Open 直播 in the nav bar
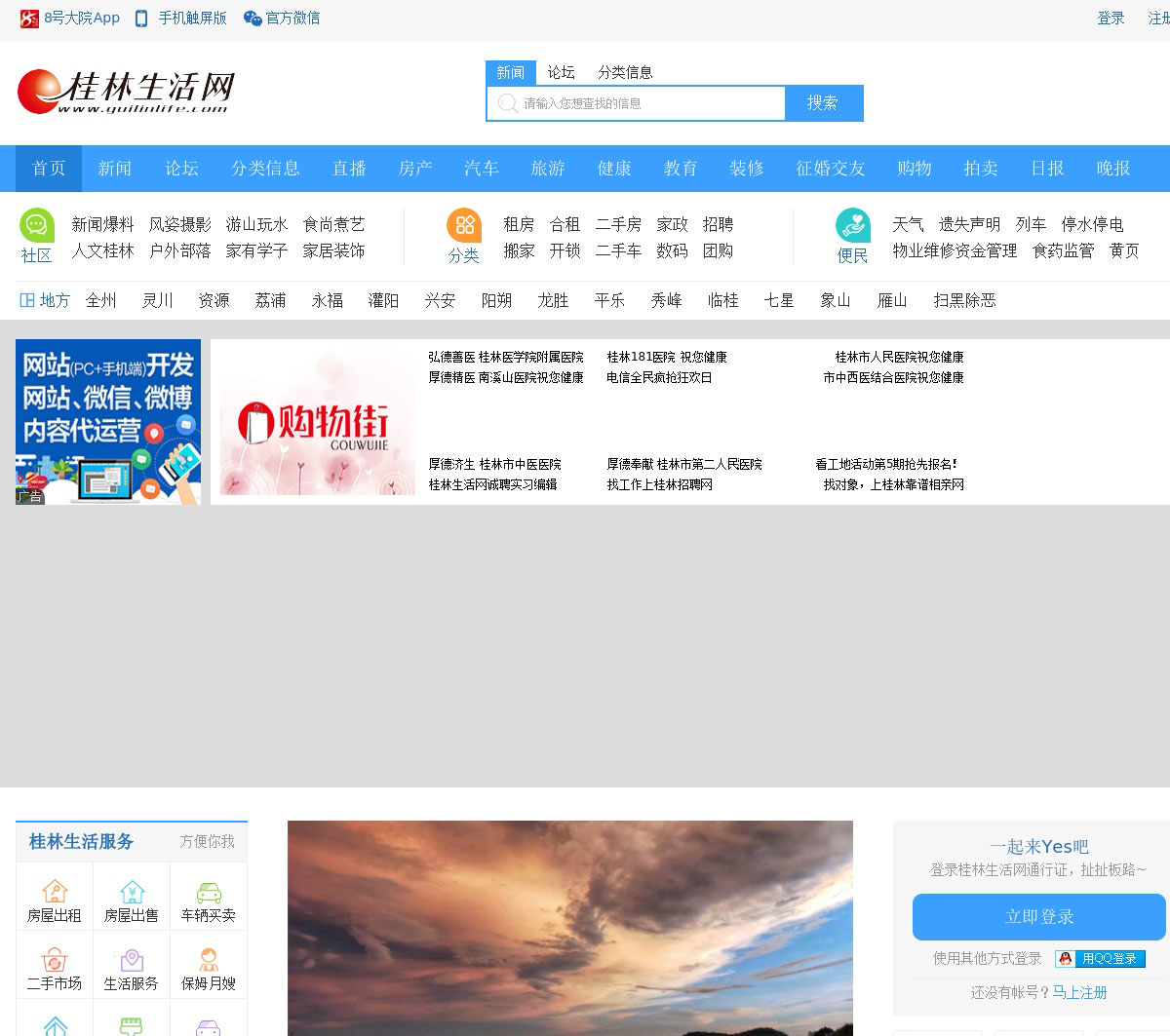1170x1036 pixels. click(x=349, y=169)
